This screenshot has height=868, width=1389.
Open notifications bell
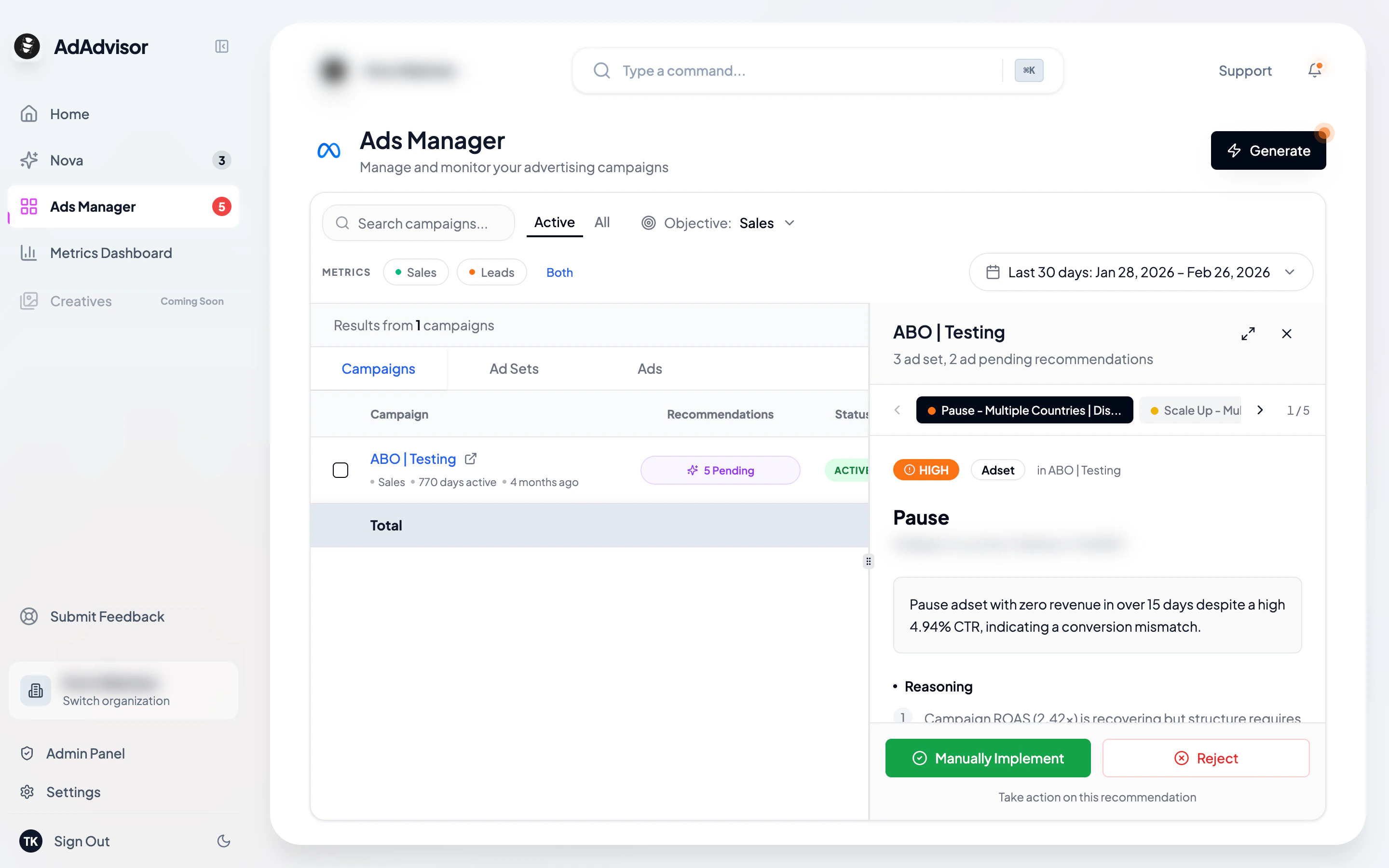pos(1314,70)
